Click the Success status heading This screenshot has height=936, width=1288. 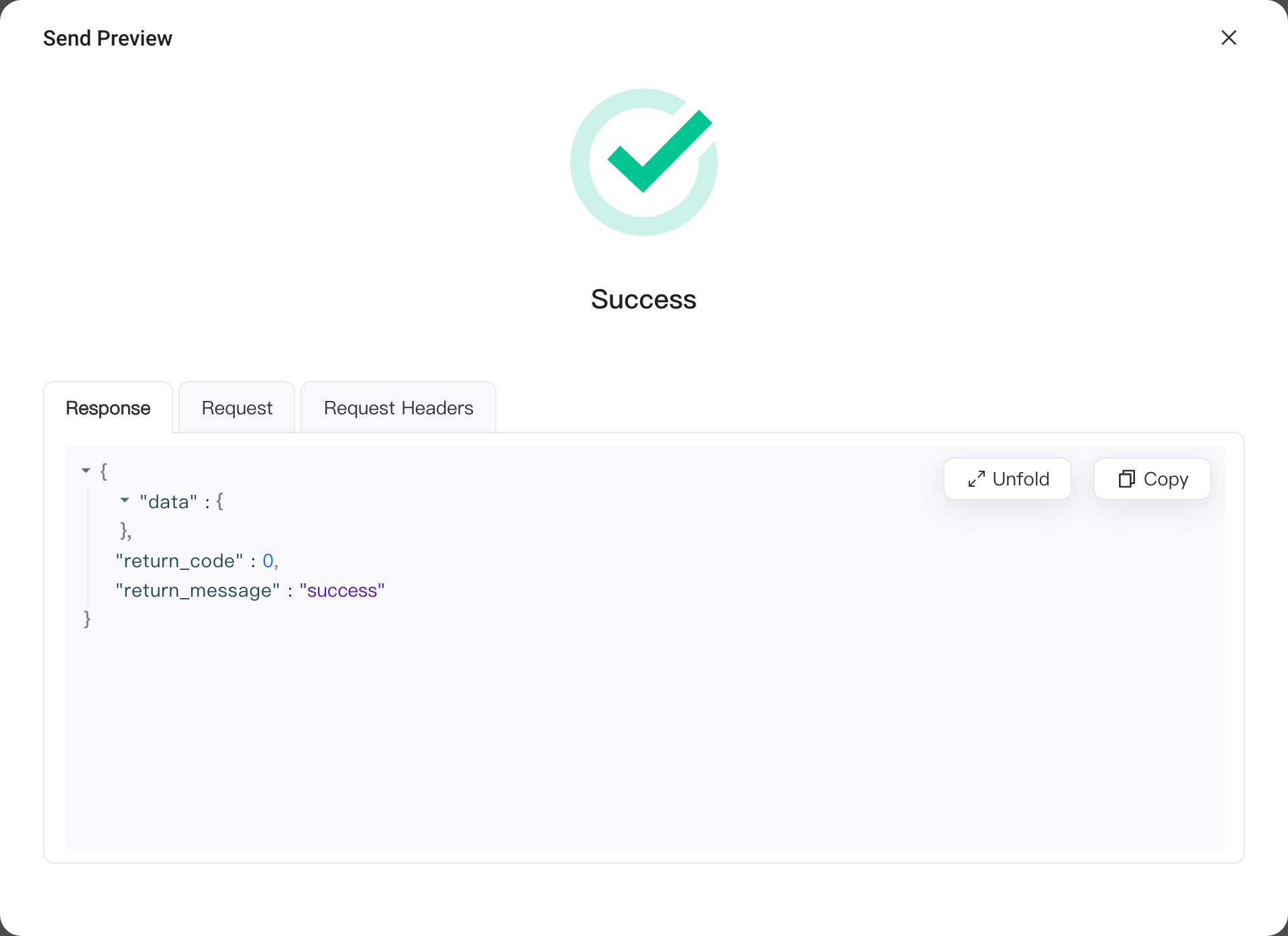643,299
